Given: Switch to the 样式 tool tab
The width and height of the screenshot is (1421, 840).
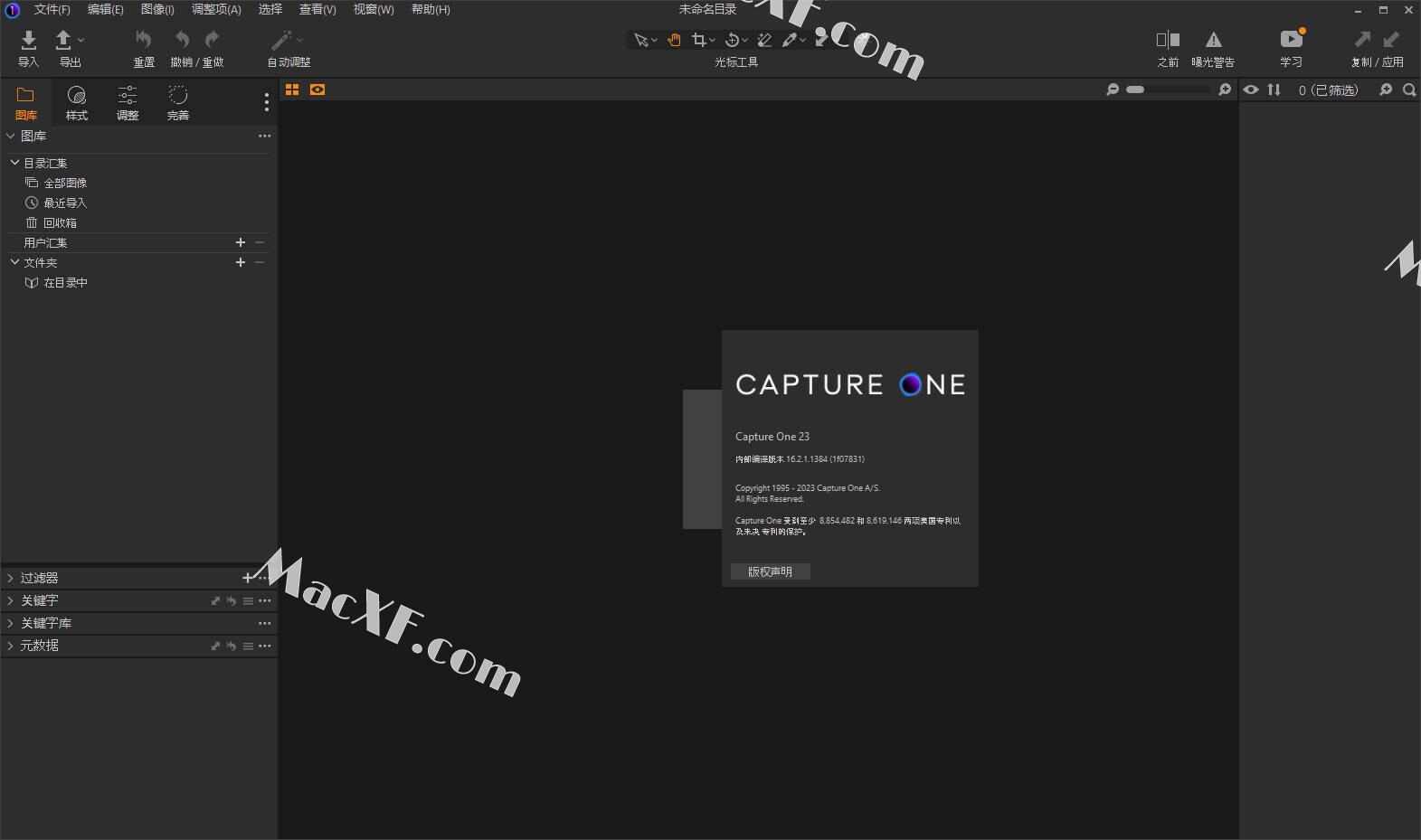Looking at the screenshot, I should tap(77, 103).
